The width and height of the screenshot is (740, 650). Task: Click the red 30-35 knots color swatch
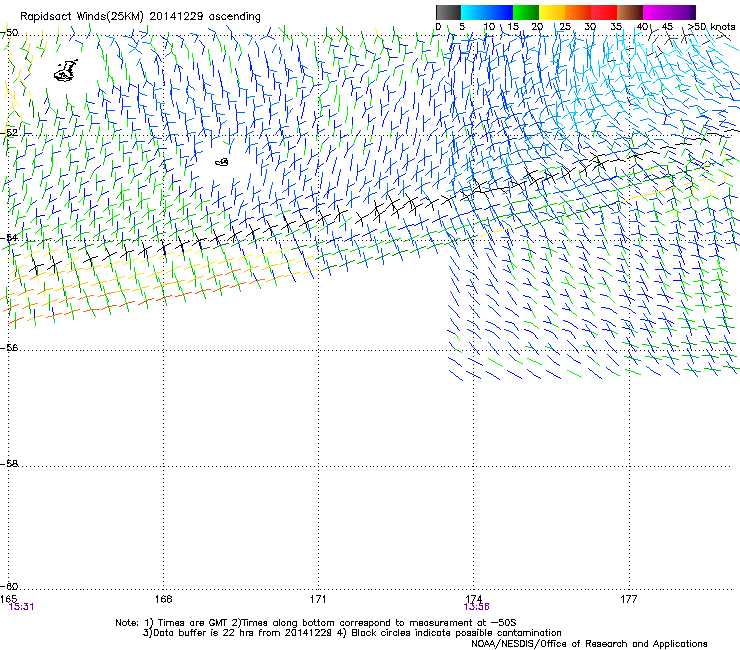[604, 12]
